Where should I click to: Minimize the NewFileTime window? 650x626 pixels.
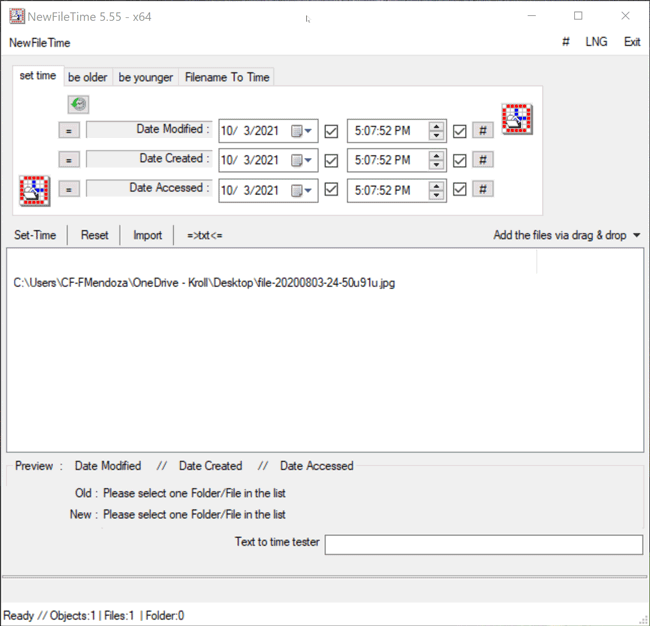532,16
